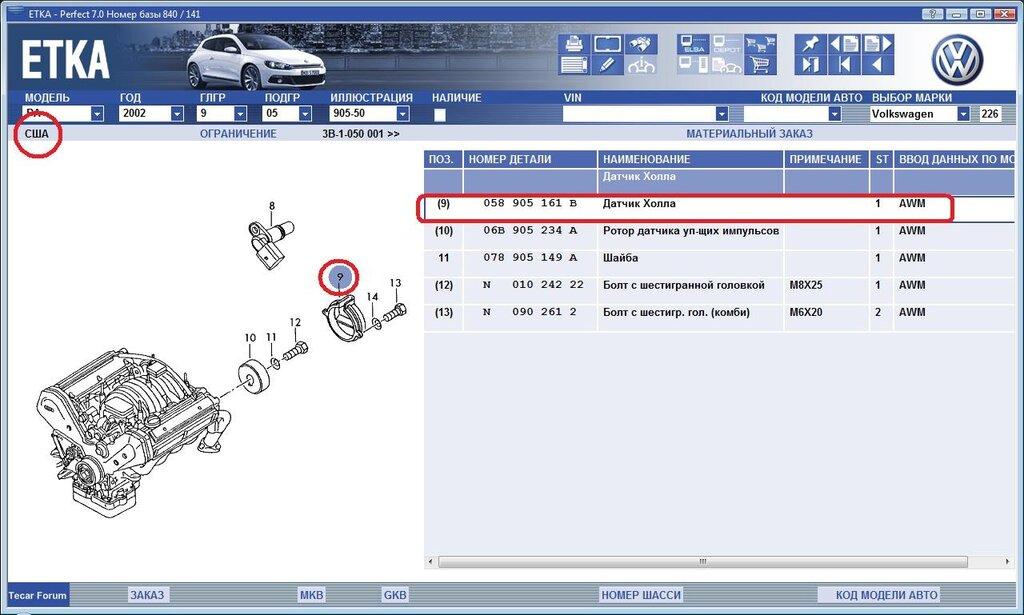Screen dimensions: 1024x615
Task: Click the exit door arrow icon
Action: click(810, 65)
